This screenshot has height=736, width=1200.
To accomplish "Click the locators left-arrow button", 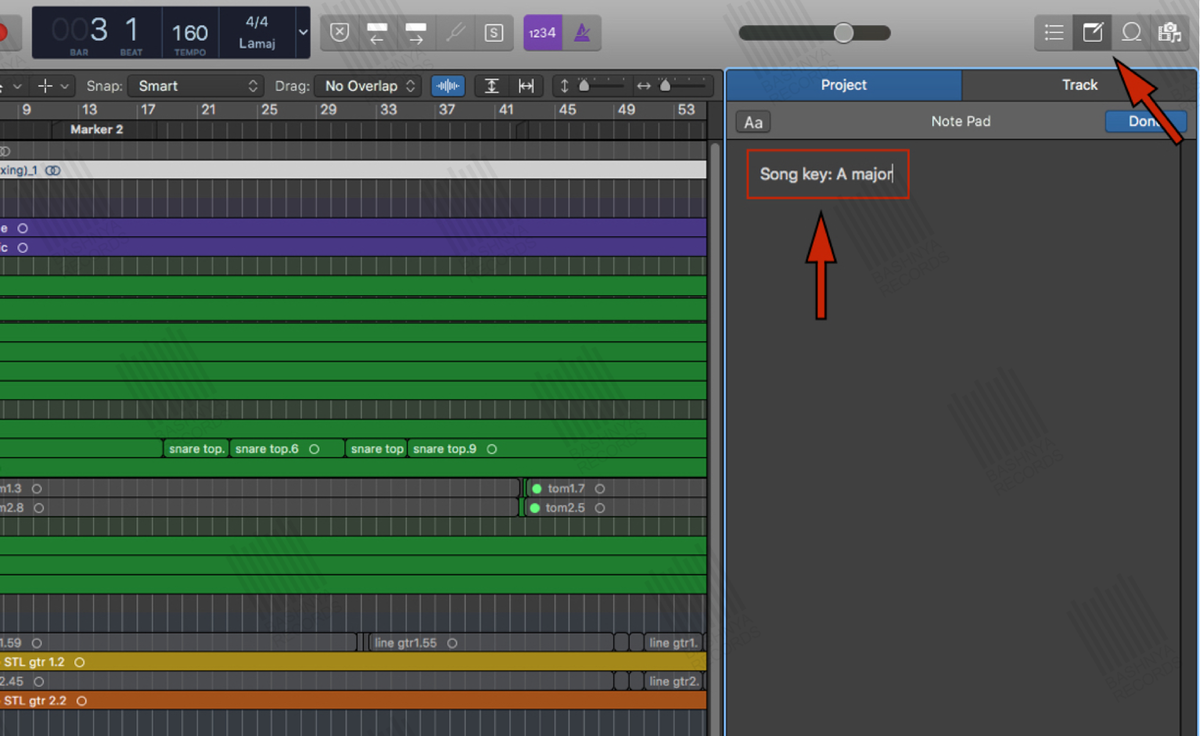I will tap(378, 33).
